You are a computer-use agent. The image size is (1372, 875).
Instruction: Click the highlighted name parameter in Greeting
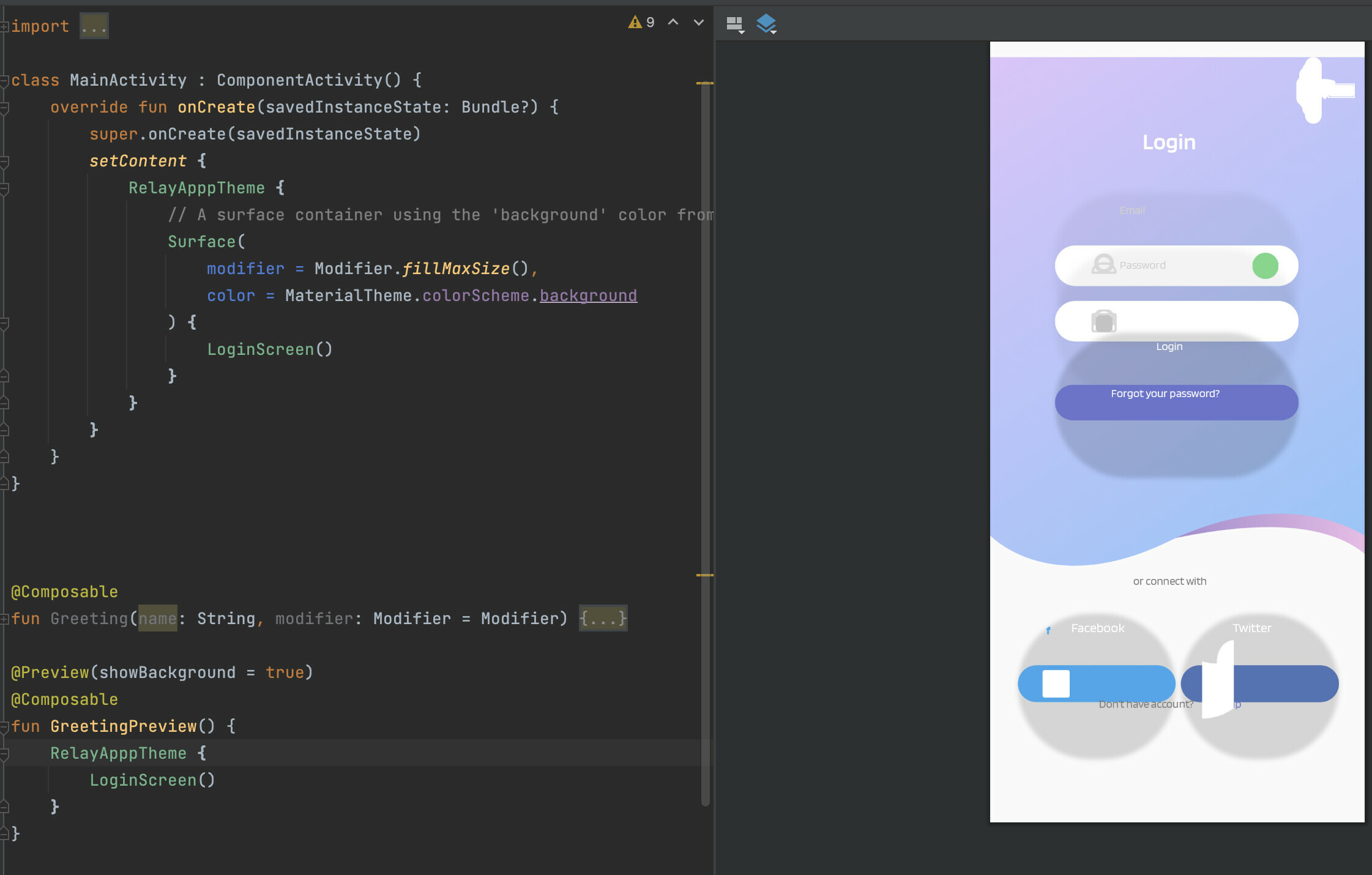tap(157, 619)
